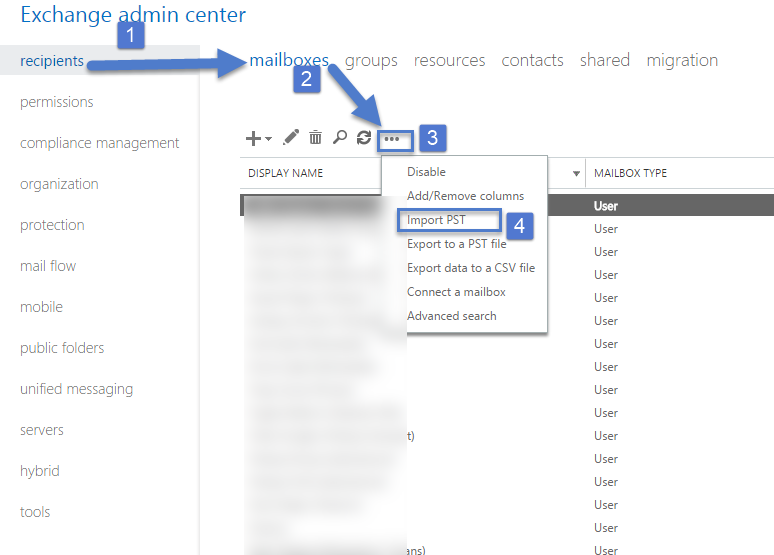Switch to the migration tab
This screenshot has height=555, width=774.
(x=682, y=61)
